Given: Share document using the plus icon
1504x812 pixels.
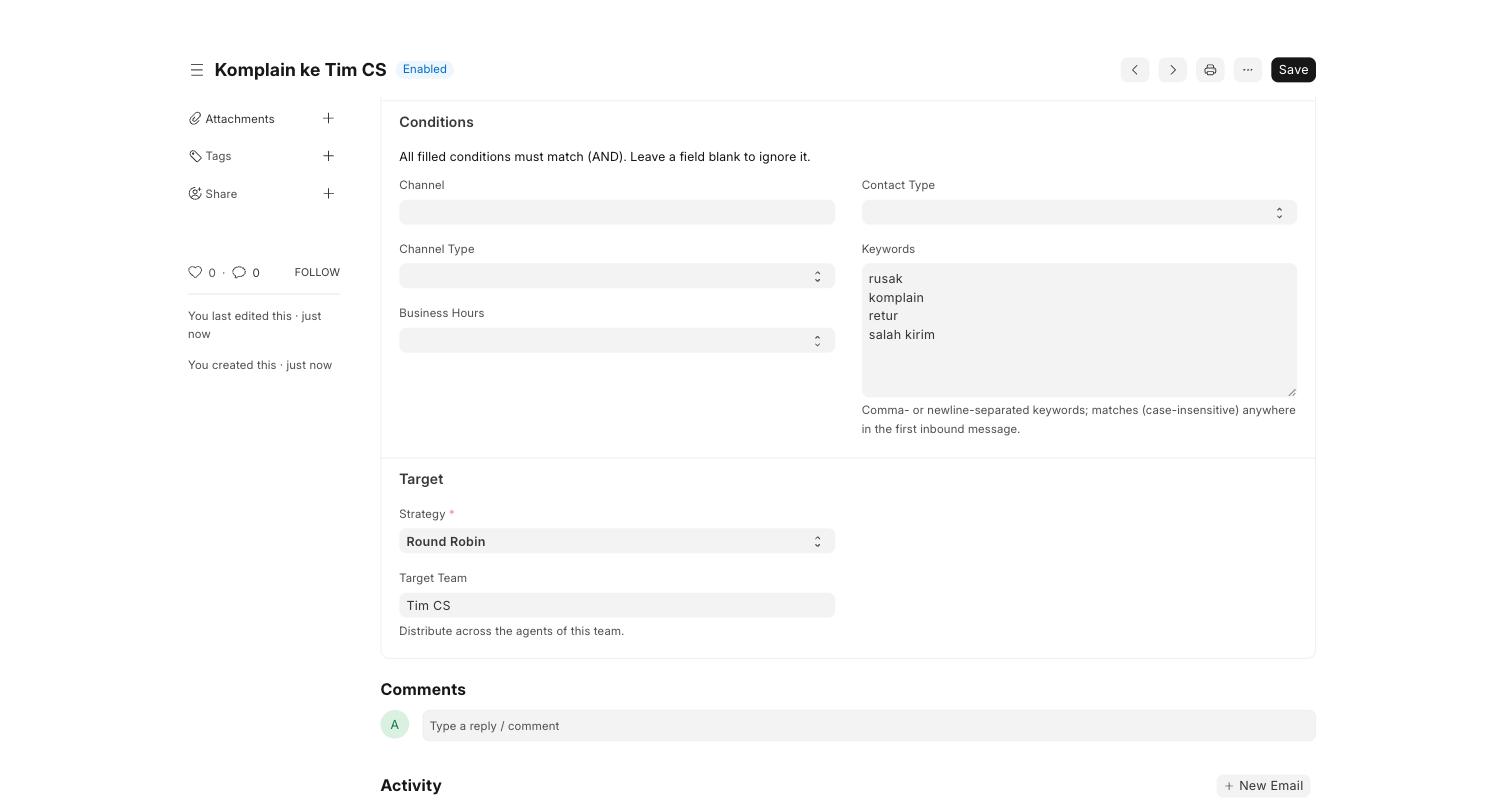Looking at the screenshot, I should tap(328, 193).
